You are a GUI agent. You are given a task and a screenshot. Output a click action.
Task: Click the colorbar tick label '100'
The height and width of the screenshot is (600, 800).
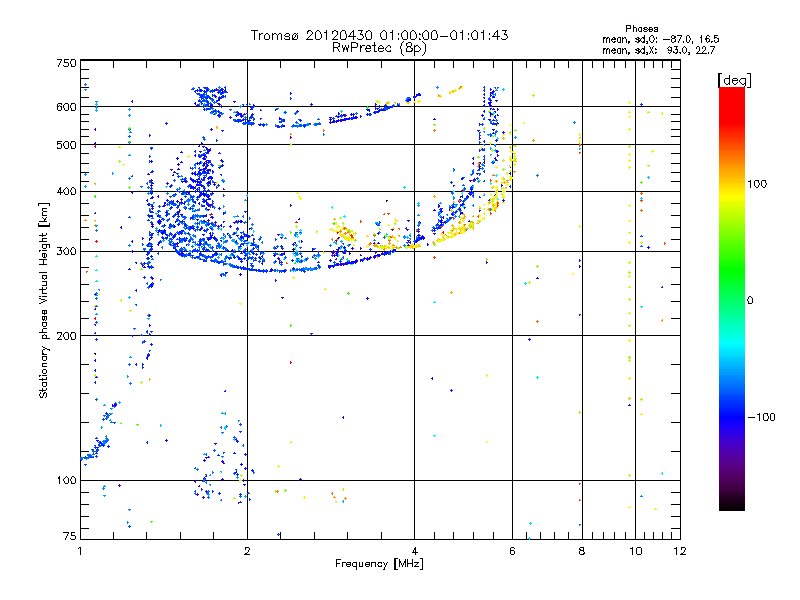coord(757,184)
